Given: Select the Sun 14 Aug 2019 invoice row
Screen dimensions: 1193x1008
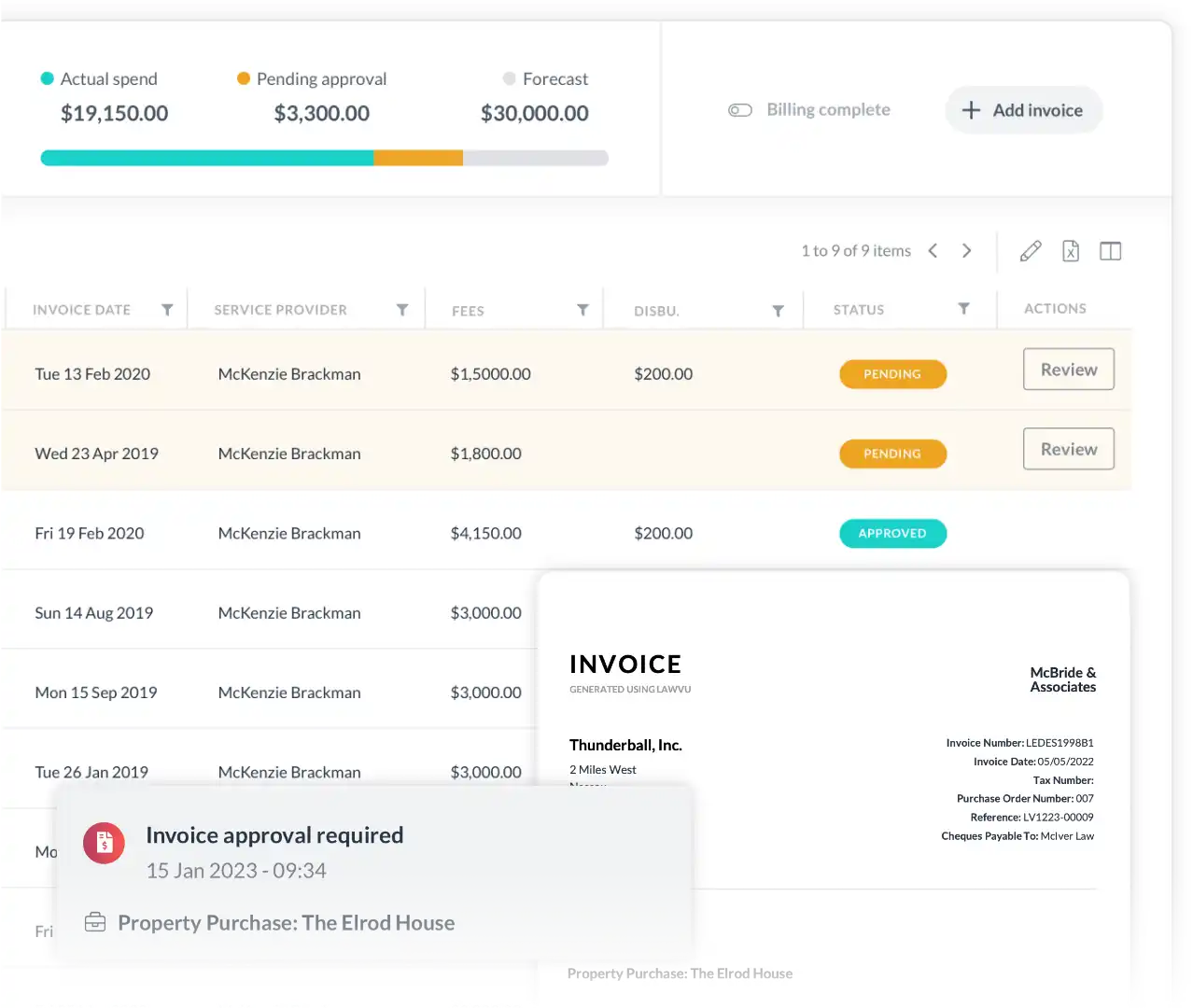Looking at the screenshot, I should (93, 613).
